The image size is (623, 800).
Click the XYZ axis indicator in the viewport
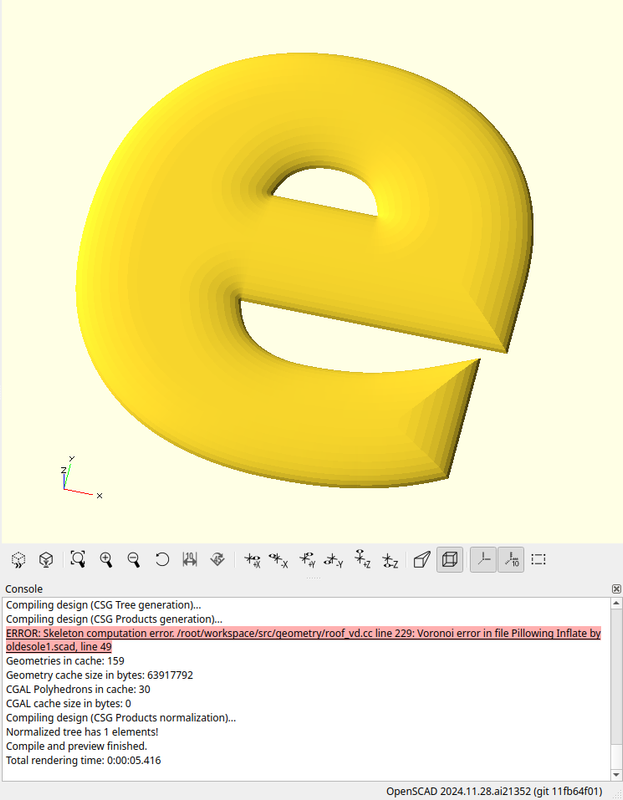(x=81, y=478)
